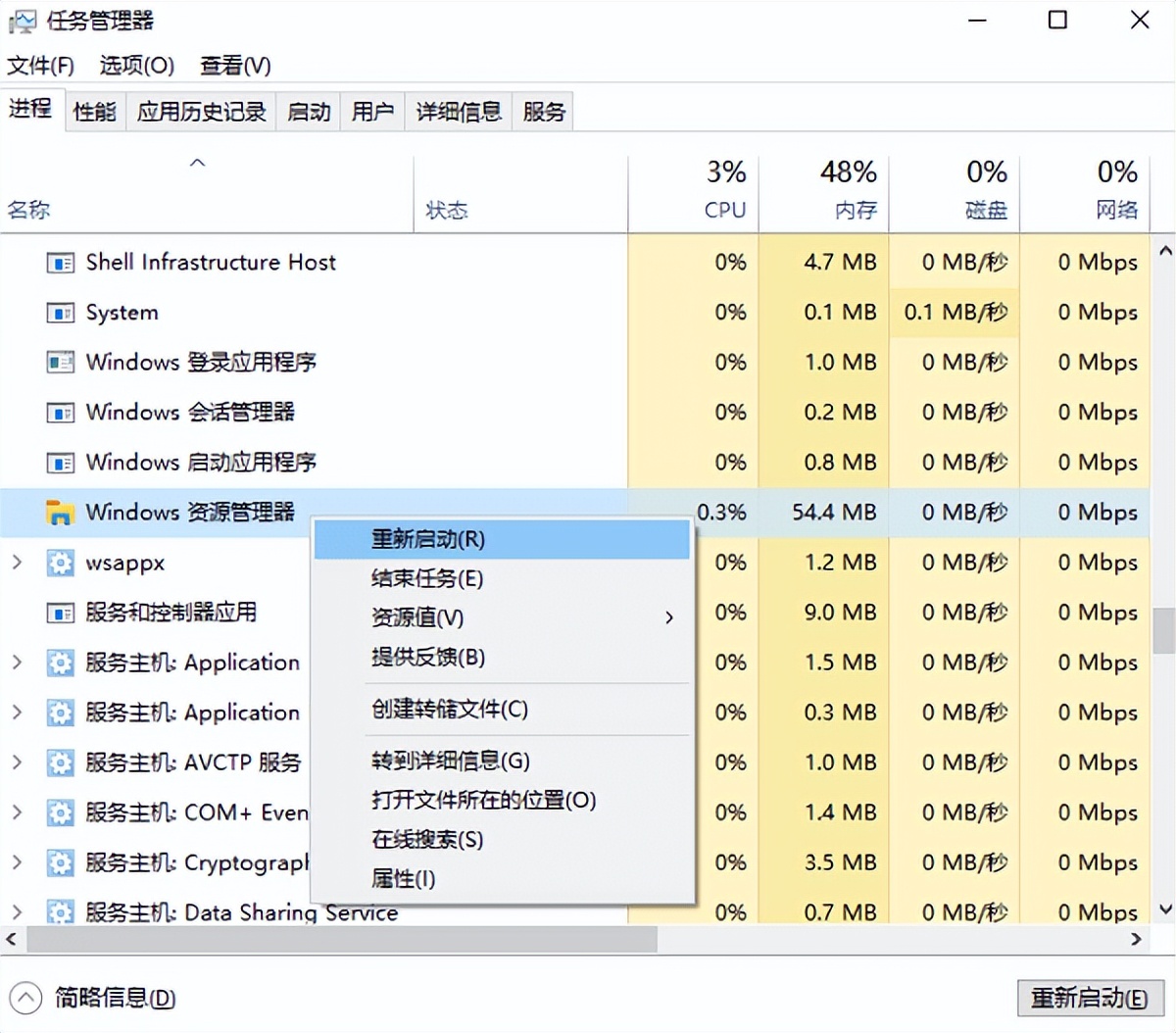Open the 选项(O) menu
This screenshot has width=1176, height=1033.
[137, 66]
